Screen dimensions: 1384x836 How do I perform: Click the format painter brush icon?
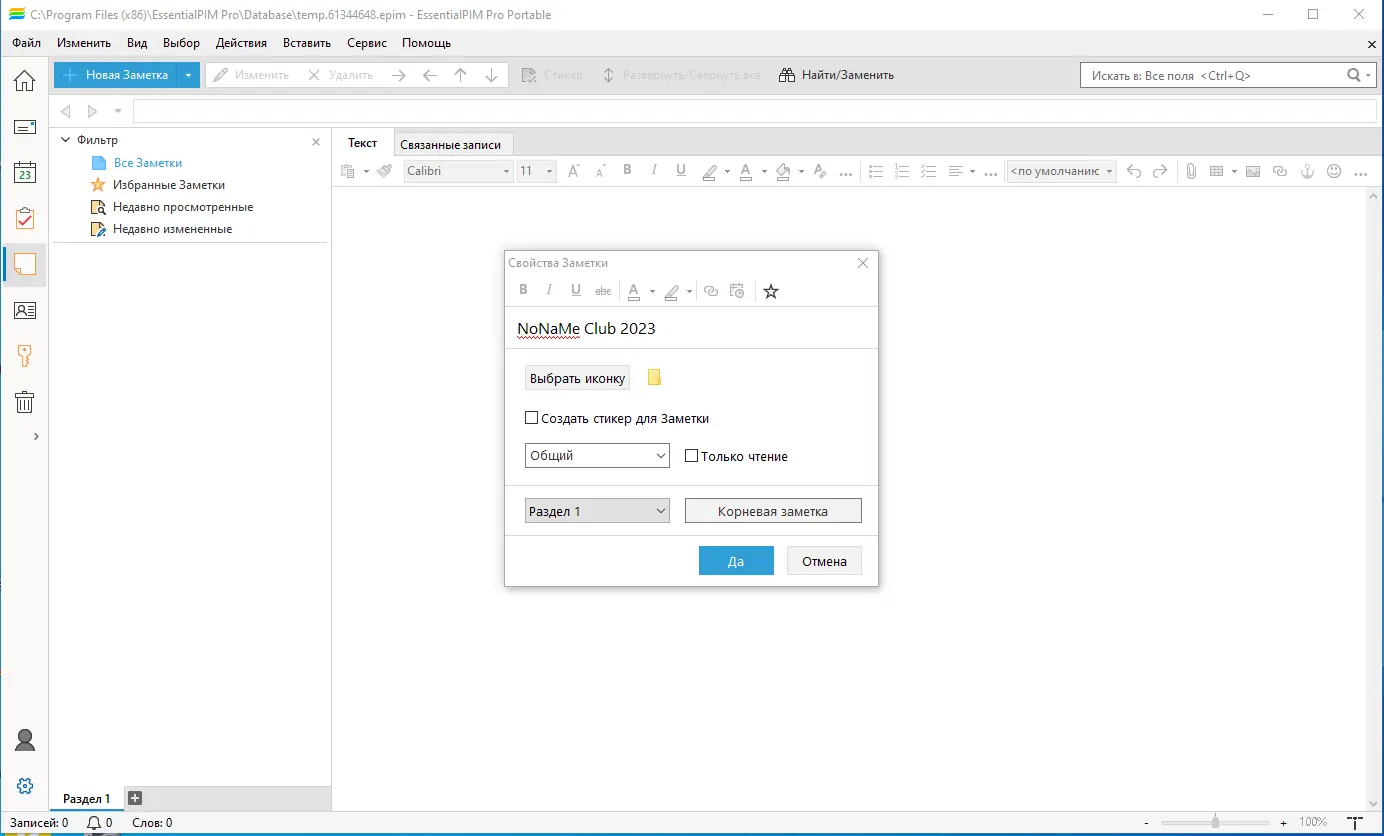384,171
